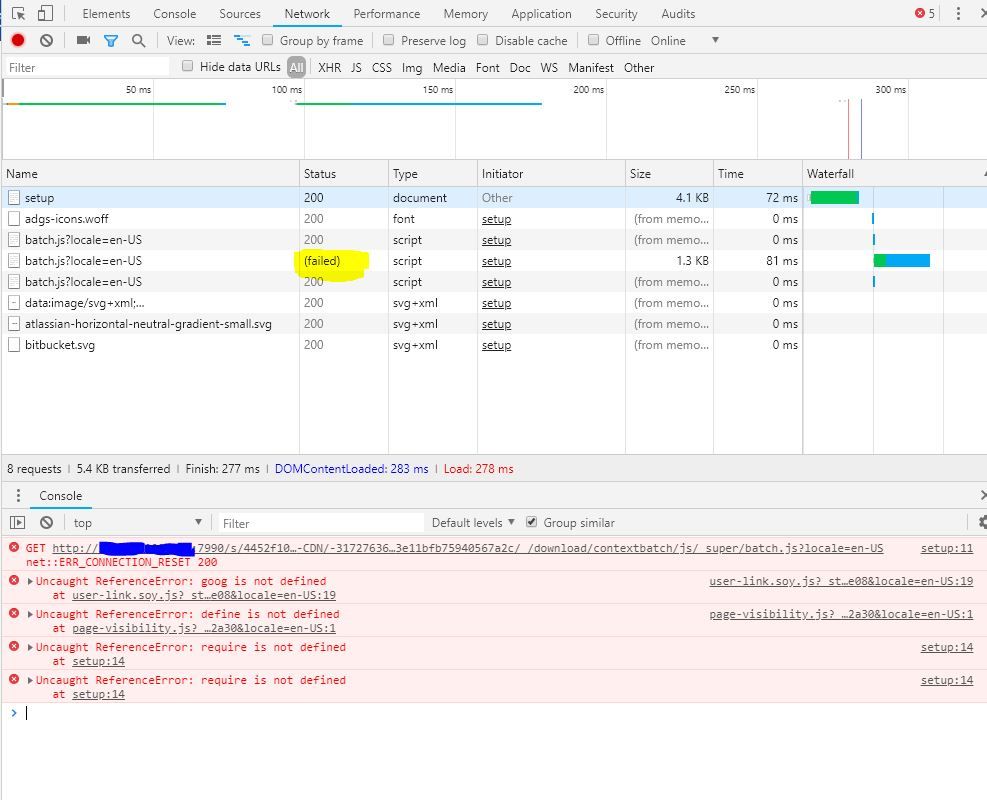The image size is (987, 800).
Task: Open DevTools three-dot customize menu
Action: [x=958, y=13]
